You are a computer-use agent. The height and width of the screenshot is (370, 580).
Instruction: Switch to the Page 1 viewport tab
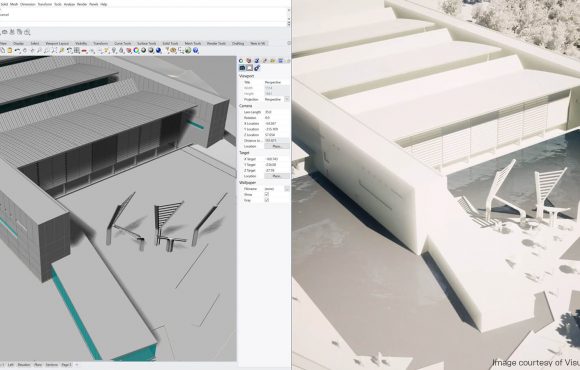[66, 365]
